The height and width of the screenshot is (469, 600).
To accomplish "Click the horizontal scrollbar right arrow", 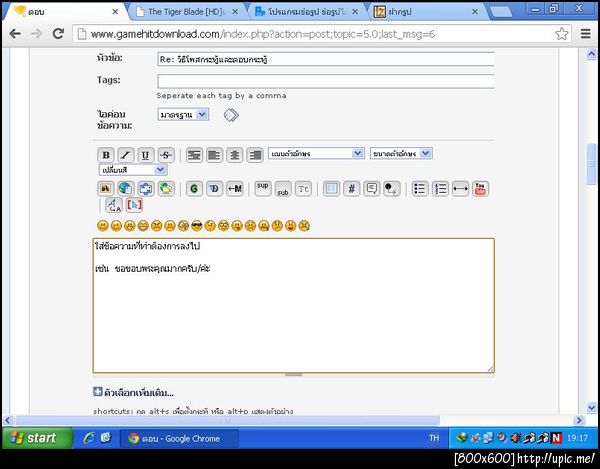I will coord(579,420).
